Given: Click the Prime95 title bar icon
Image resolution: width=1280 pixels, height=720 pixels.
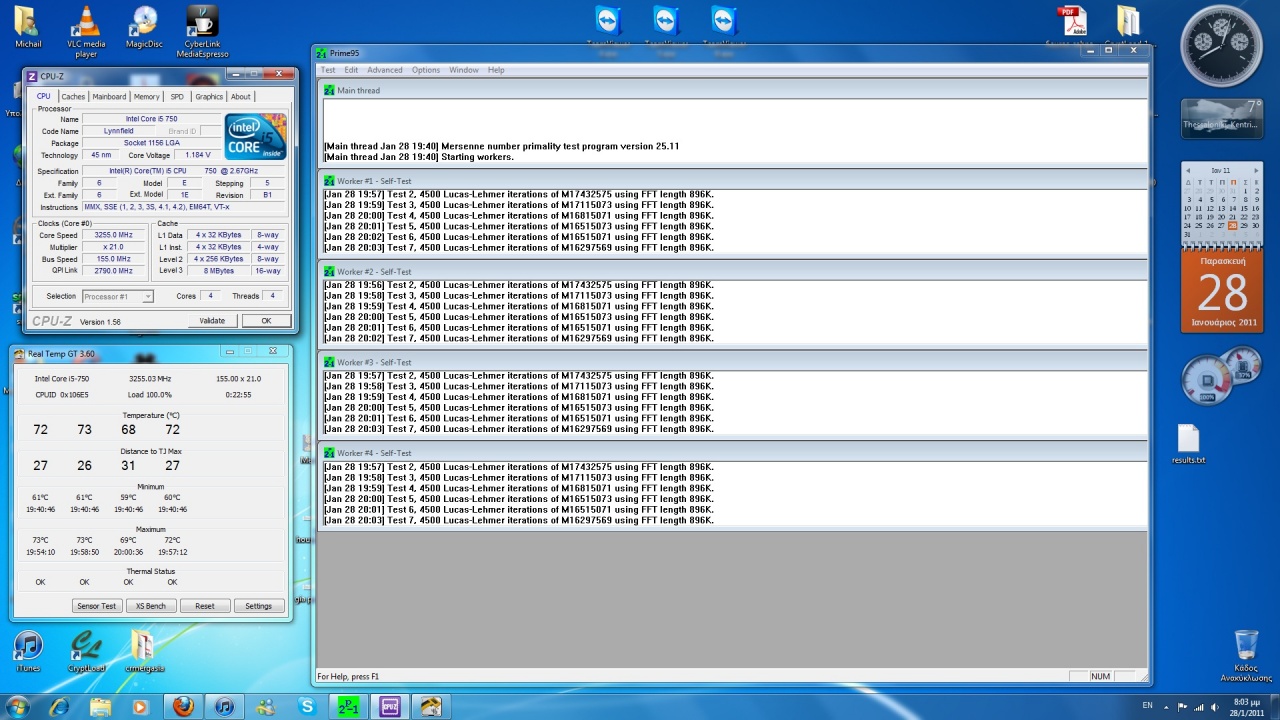Looking at the screenshot, I should [x=321, y=53].
